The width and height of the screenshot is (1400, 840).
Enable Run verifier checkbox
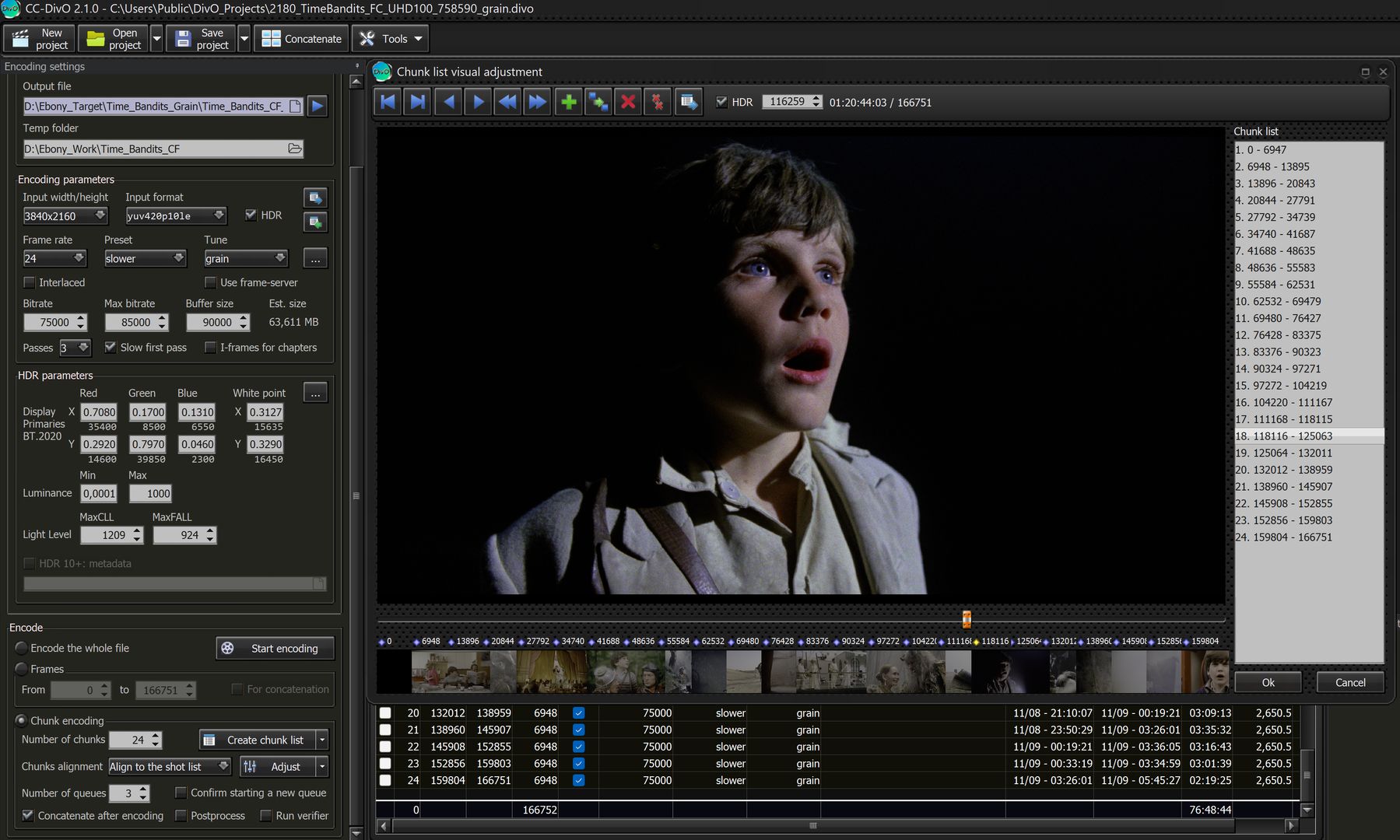point(265,815)
